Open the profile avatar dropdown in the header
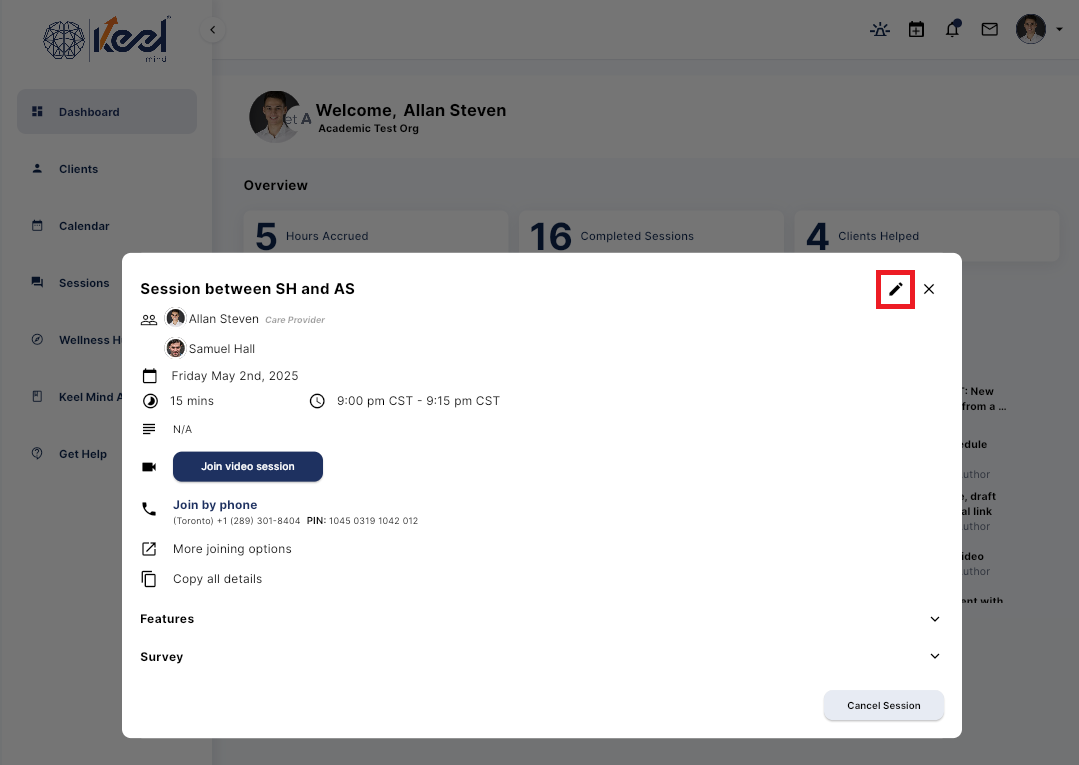This screenshot has width=1079, height=765. (1030, 29)
